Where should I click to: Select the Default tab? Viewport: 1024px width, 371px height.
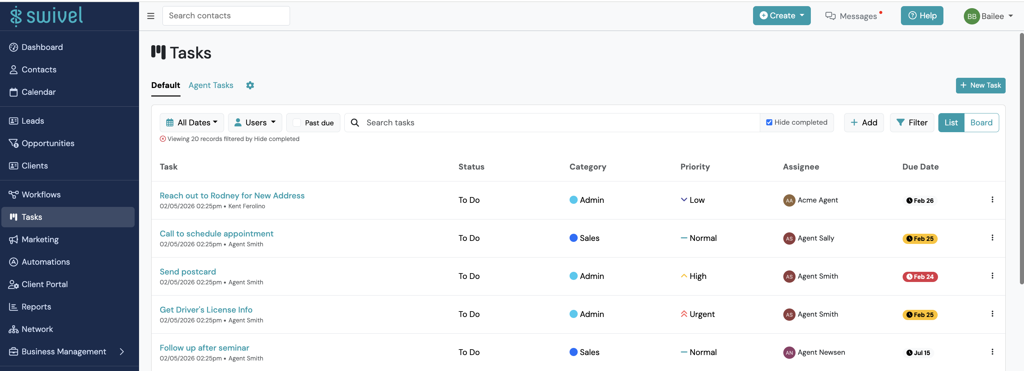pos(166,86)
